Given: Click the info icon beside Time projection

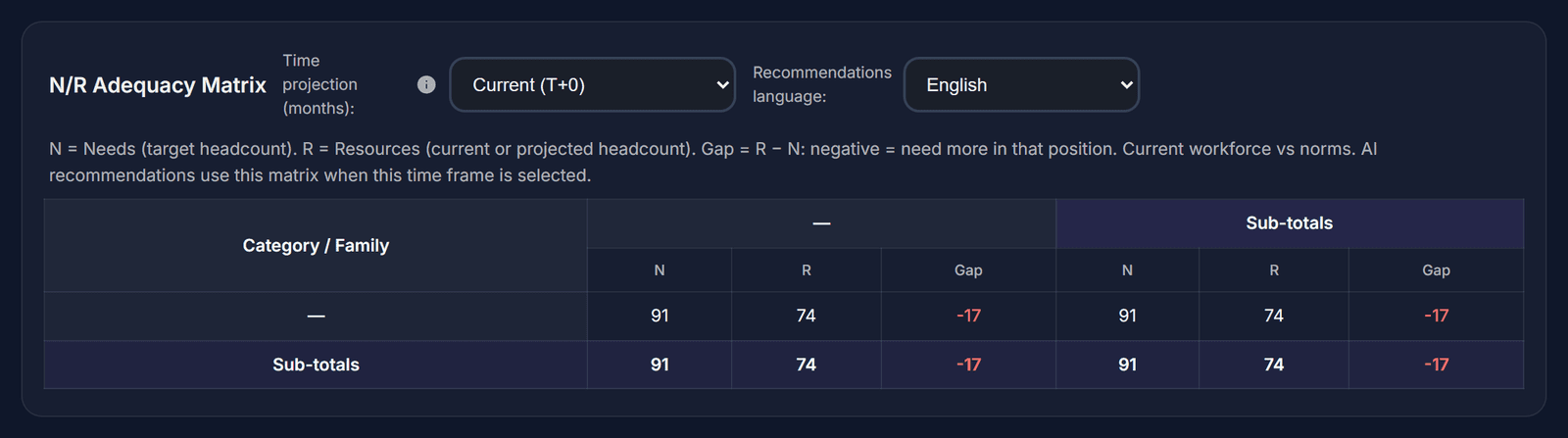Looking at the screenshot, I should pos(426,84).
